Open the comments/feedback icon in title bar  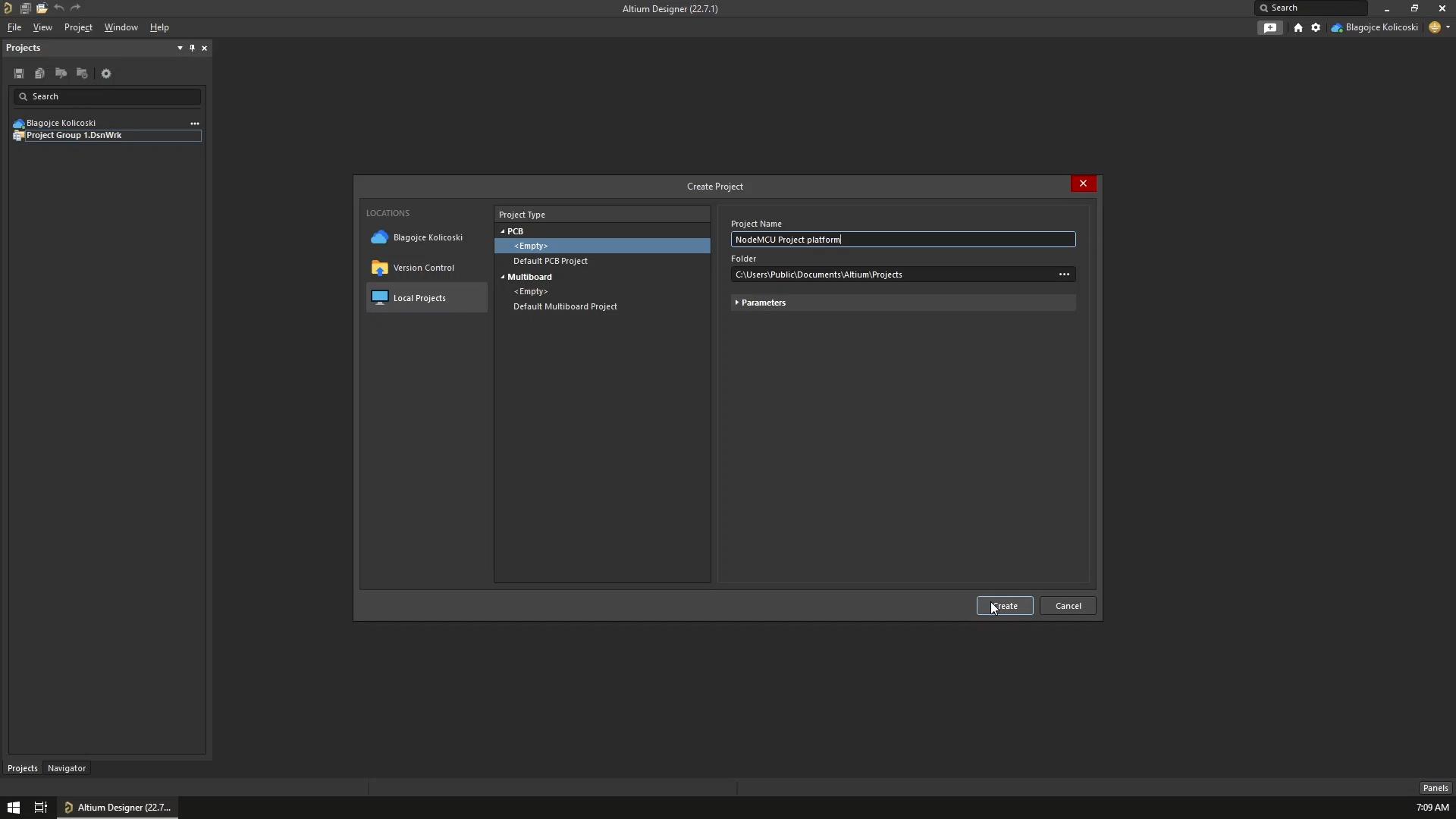pos(1270,27)
